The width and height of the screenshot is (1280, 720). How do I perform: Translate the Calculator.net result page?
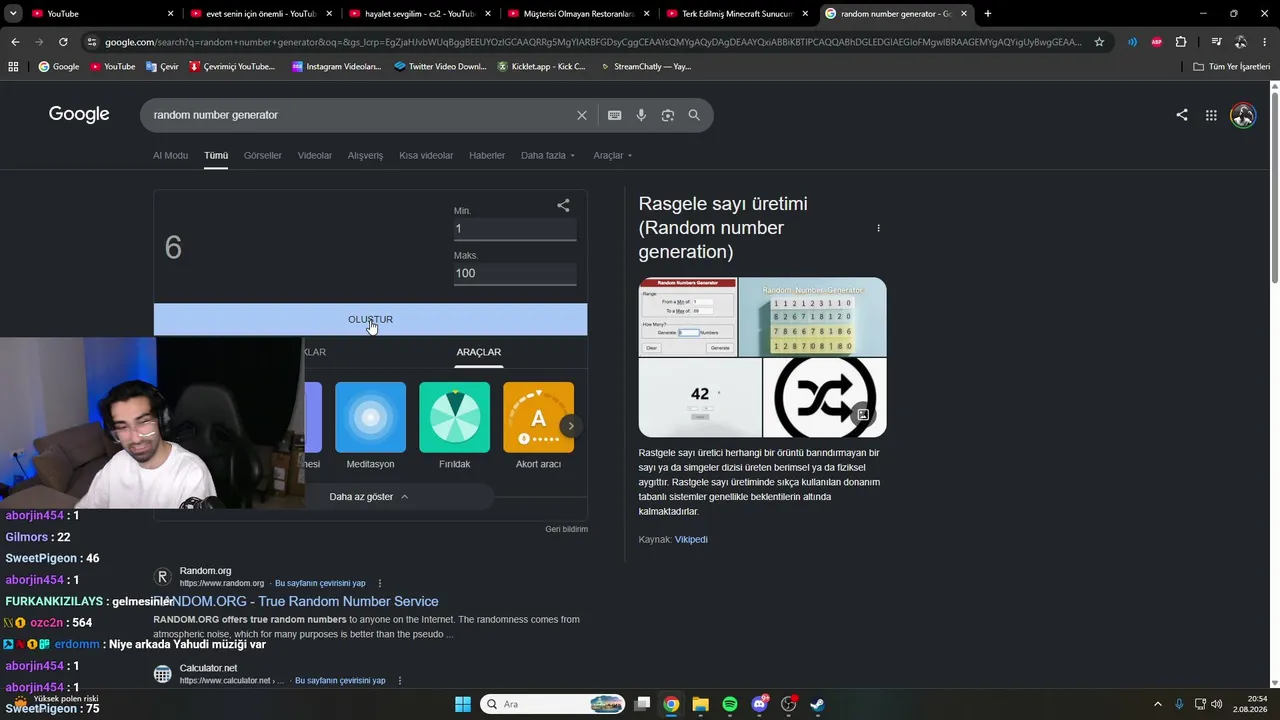(x=340, y=681)
